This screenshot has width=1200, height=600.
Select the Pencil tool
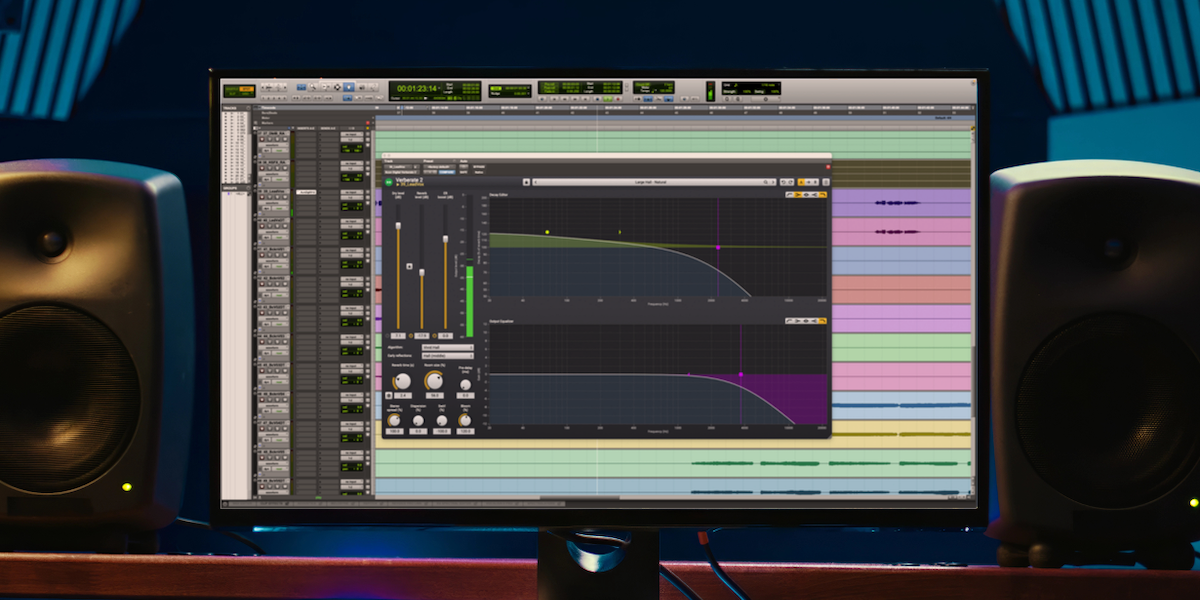(373, 89)
